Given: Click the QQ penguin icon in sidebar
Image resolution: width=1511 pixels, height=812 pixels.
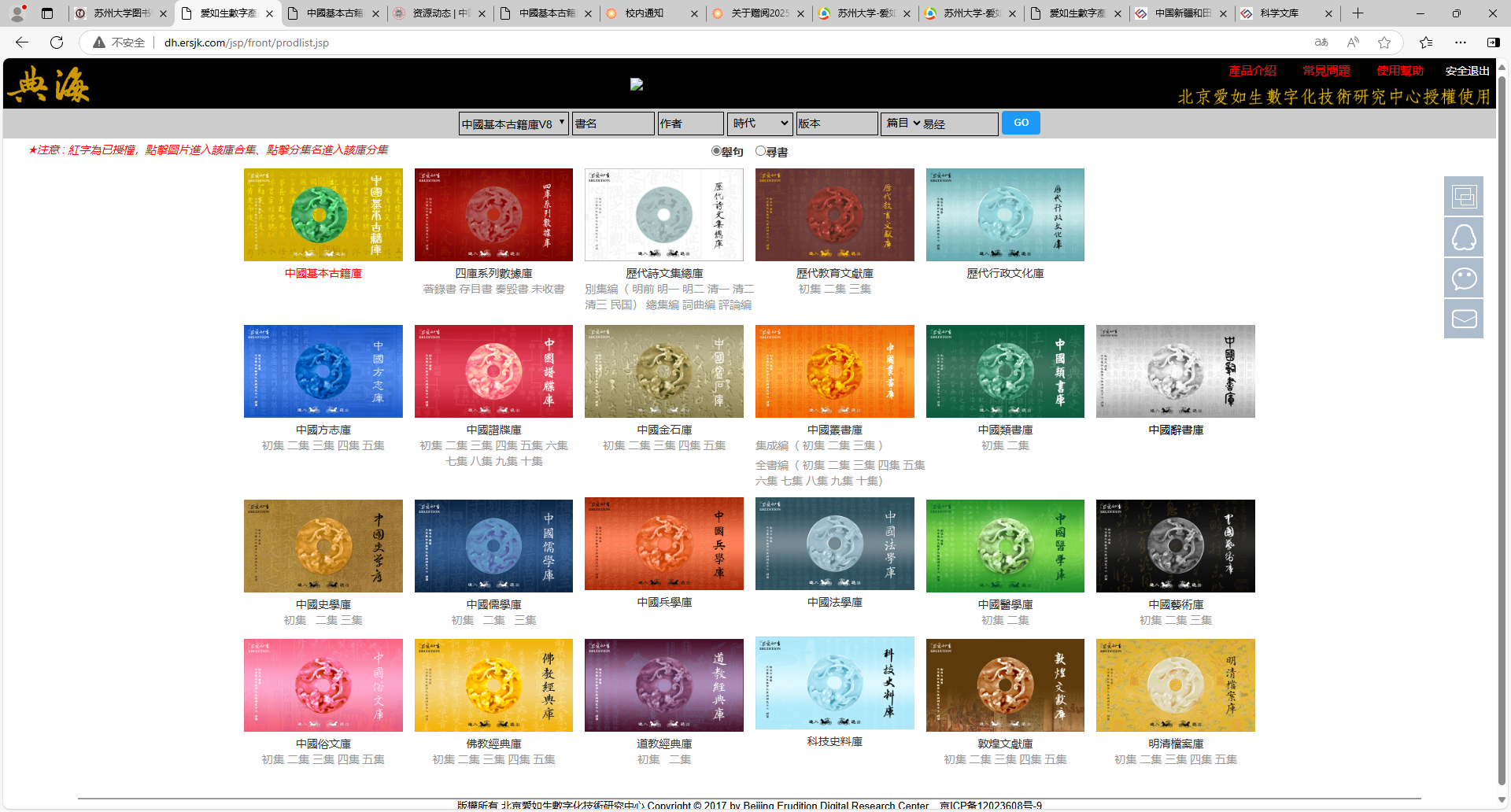Looking at the screenshot, I should click(1464, 237).
